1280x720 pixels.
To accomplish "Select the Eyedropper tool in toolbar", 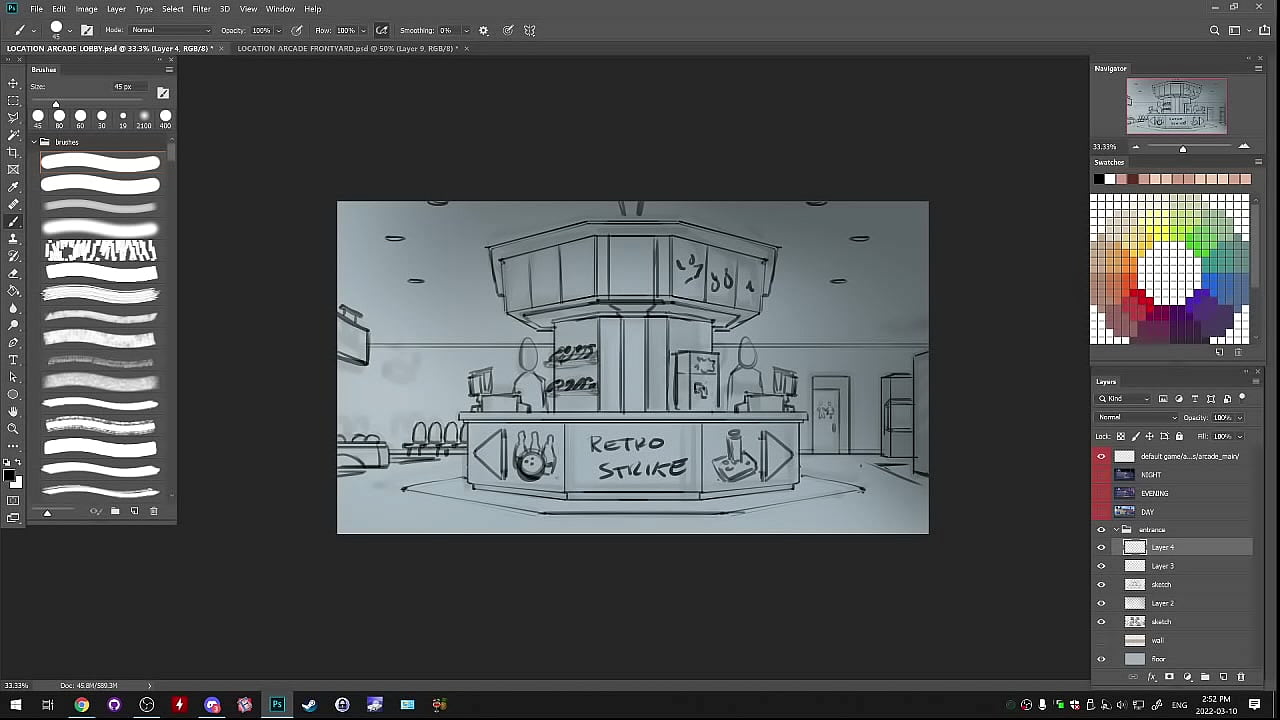I will (13, 187).
